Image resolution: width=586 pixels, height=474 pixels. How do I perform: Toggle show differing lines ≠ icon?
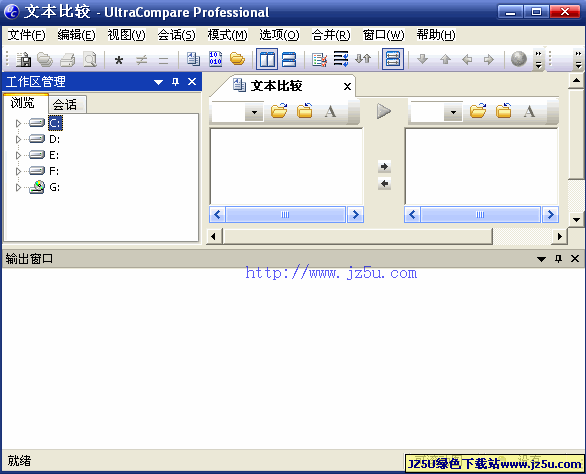(141, 60)
